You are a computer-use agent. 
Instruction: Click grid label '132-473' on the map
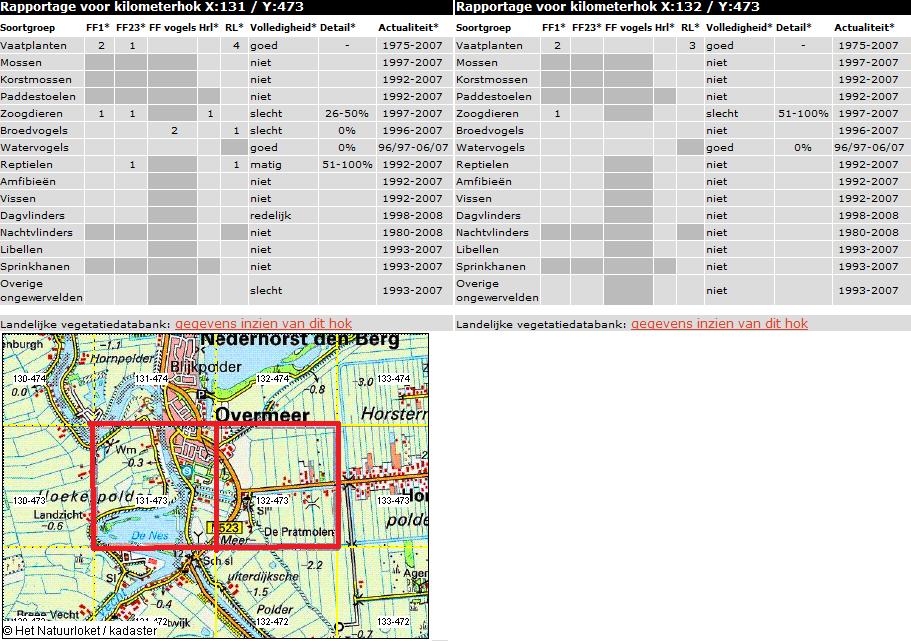coord(272,500)
